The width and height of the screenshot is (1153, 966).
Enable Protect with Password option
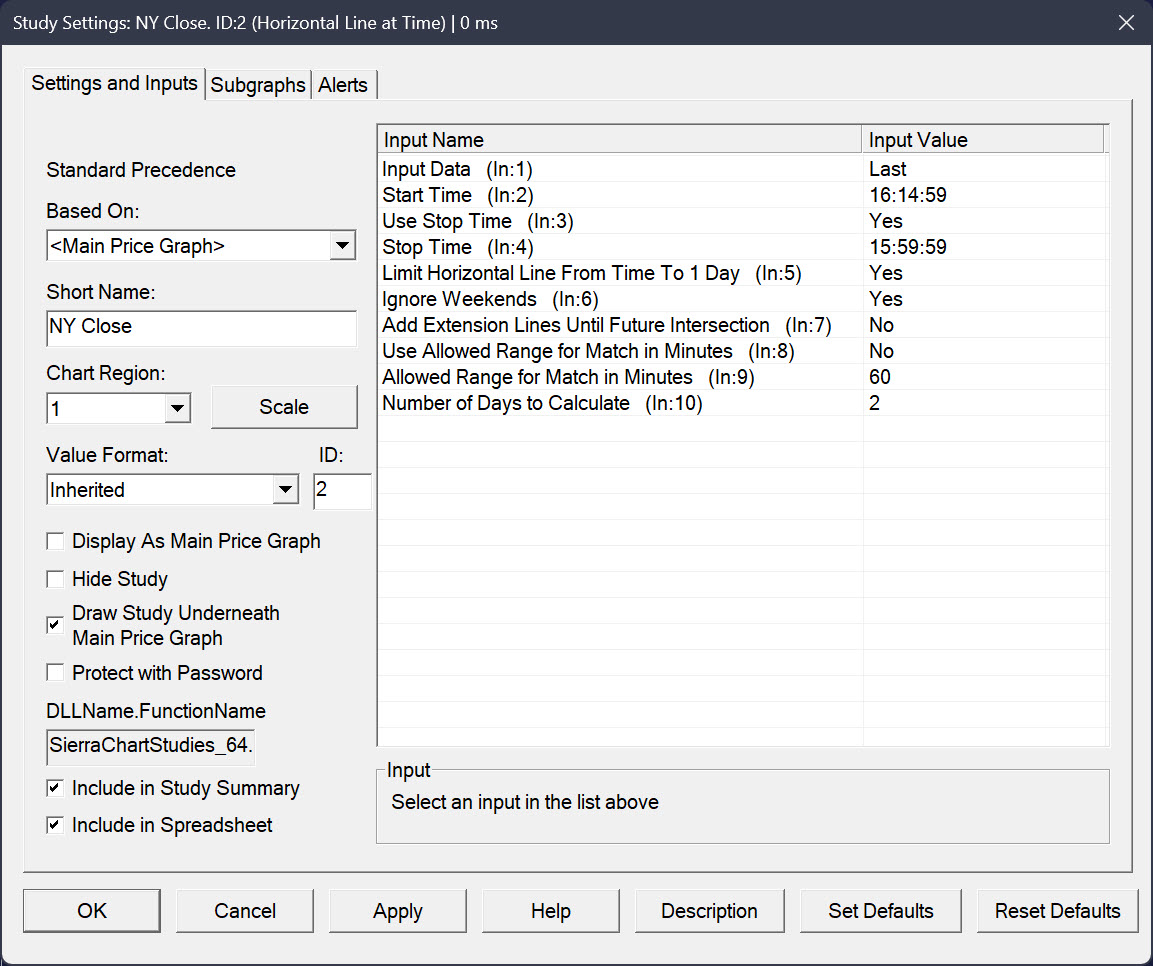[x=56, y=673]
